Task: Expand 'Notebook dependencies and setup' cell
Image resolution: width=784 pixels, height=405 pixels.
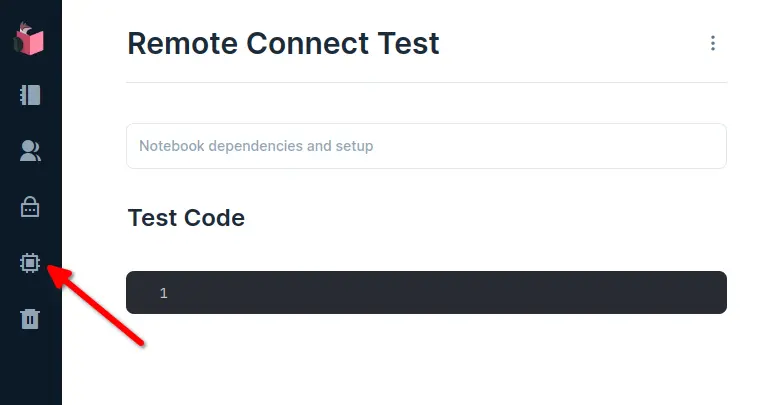Action: [426, 146]
